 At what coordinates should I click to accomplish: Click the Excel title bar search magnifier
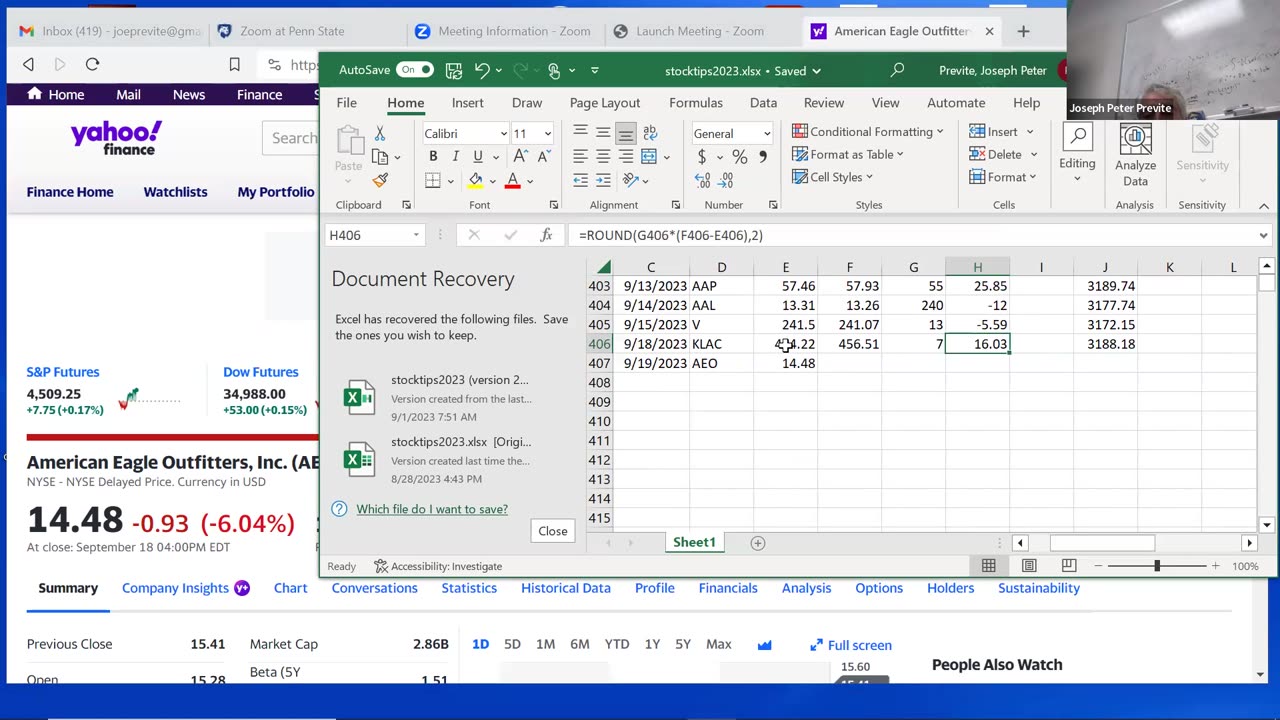pos(897,70)
